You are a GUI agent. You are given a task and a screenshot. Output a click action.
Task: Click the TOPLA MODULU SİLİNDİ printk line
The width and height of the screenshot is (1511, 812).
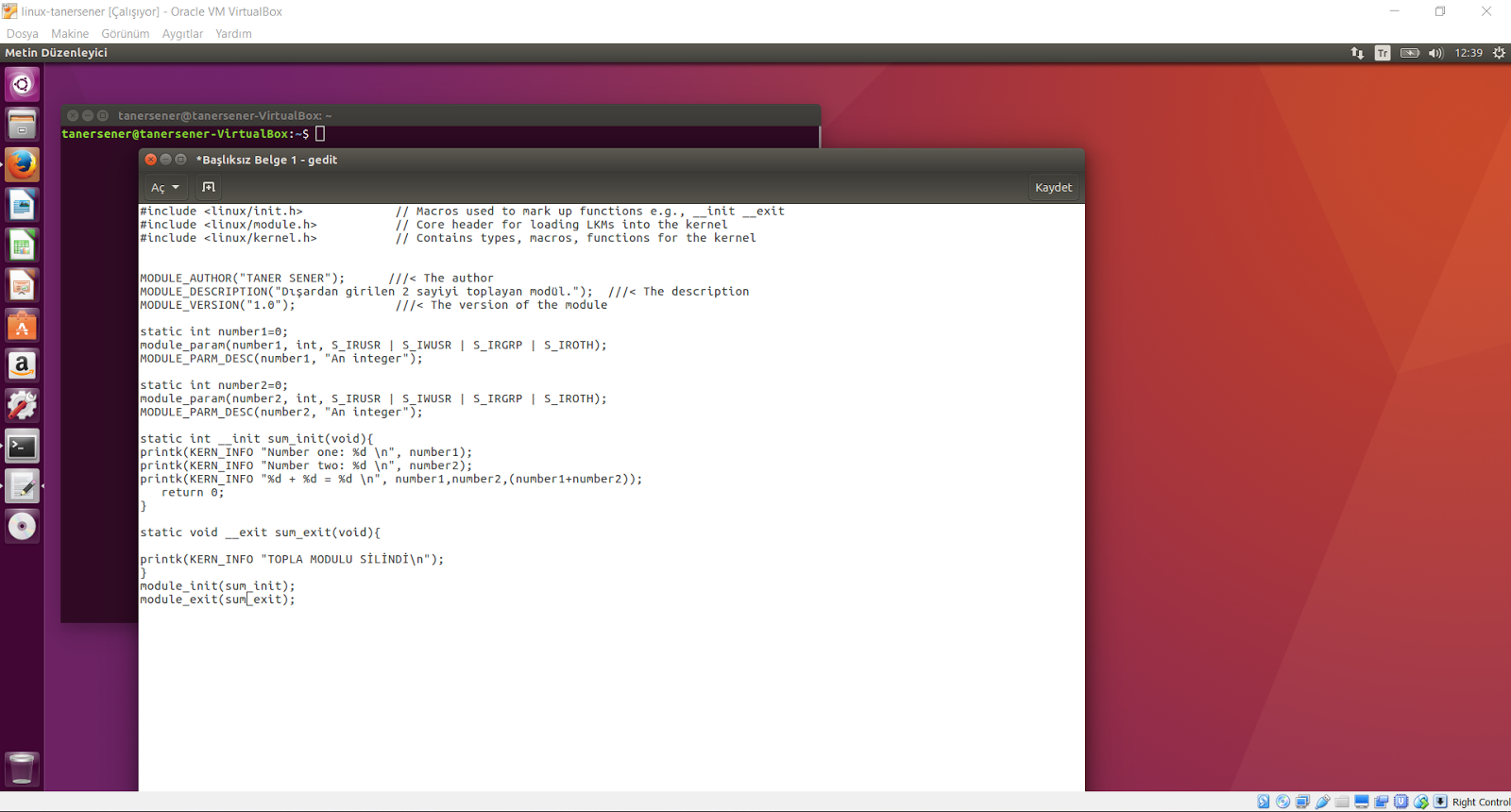coord(292,560)
